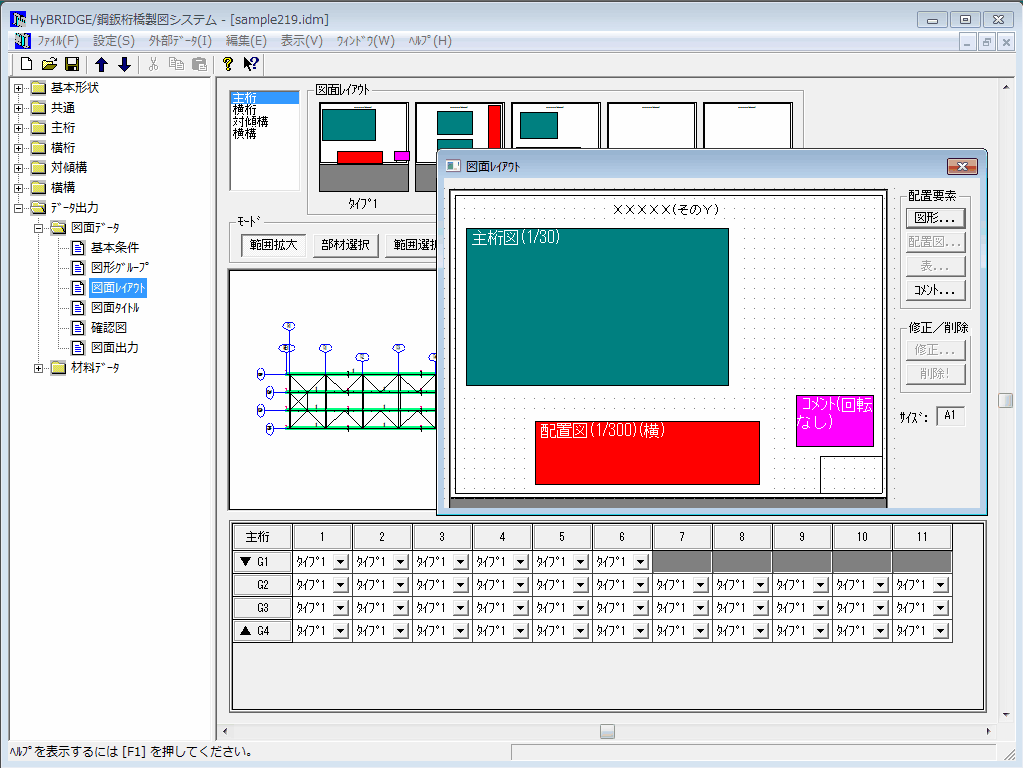Click the Open folder toolbar icon
This screenshot has width=1023, height=768.
pyautogui.click(x=49, y=64)
